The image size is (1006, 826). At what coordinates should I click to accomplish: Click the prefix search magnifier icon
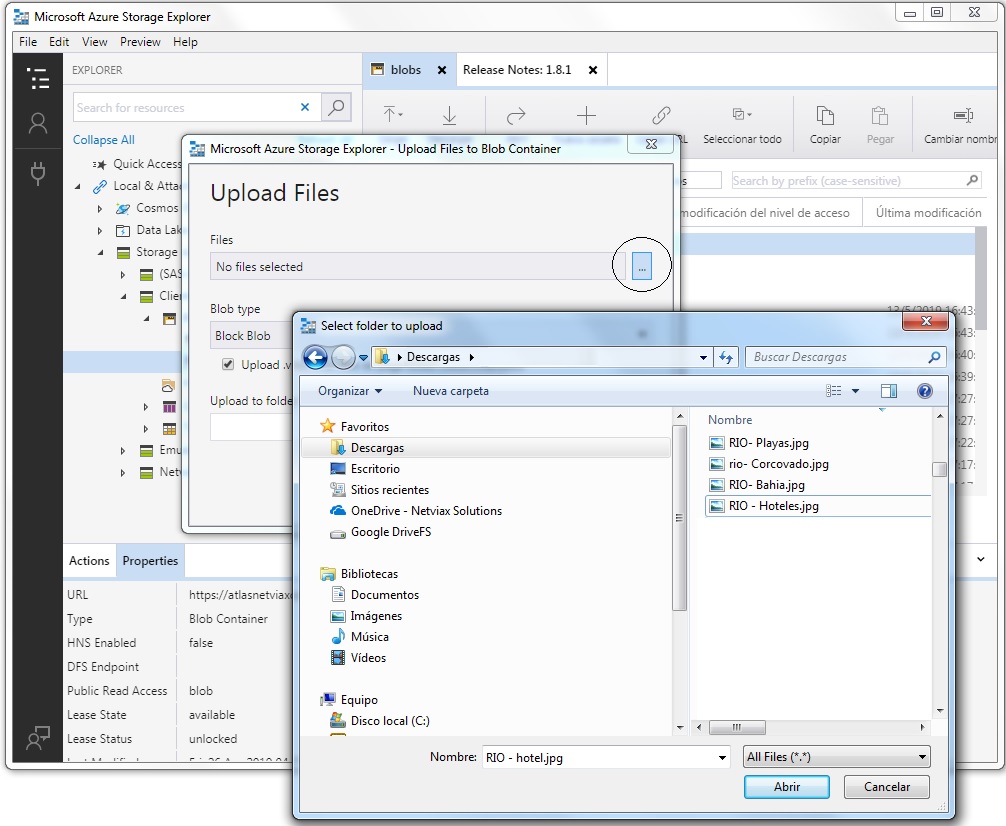point(973,180)
